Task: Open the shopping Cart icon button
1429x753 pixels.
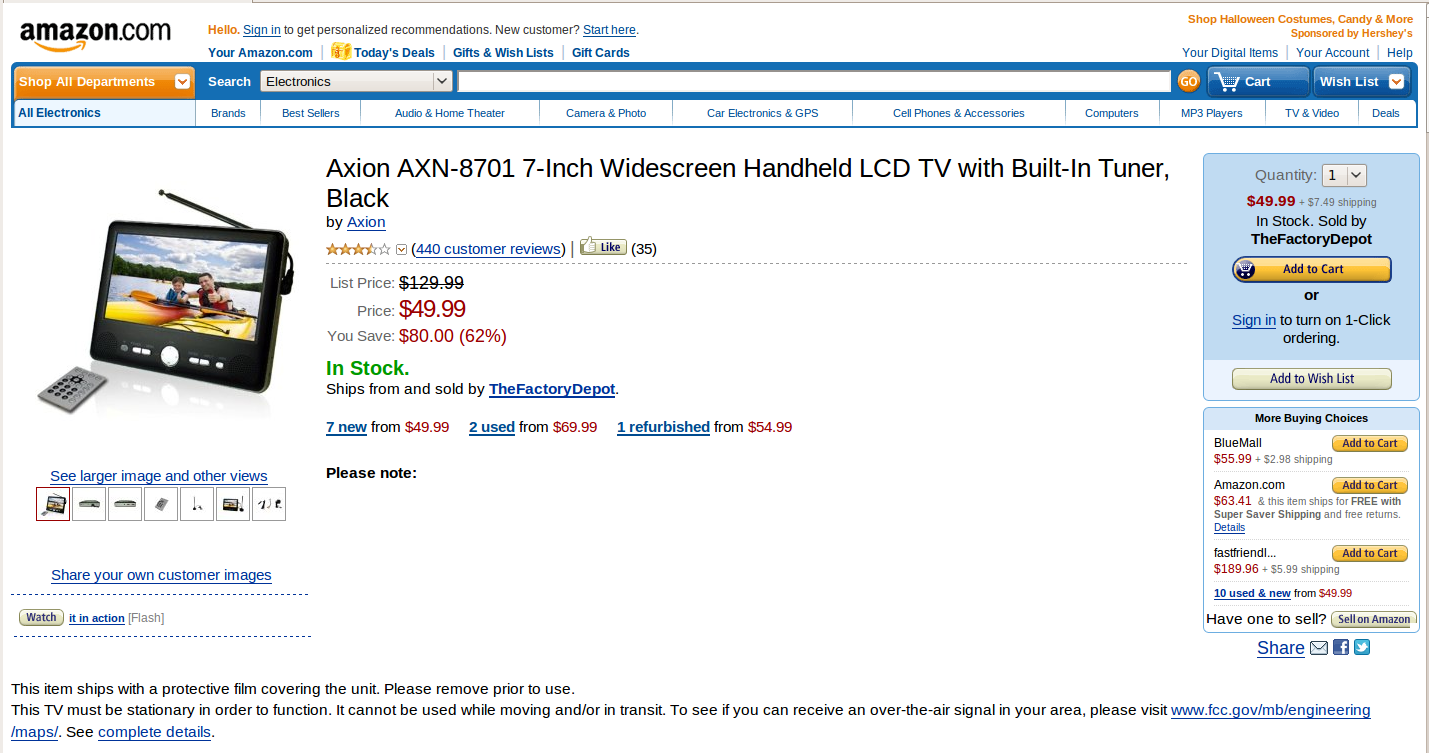Action: click(x=1258, y=82)
